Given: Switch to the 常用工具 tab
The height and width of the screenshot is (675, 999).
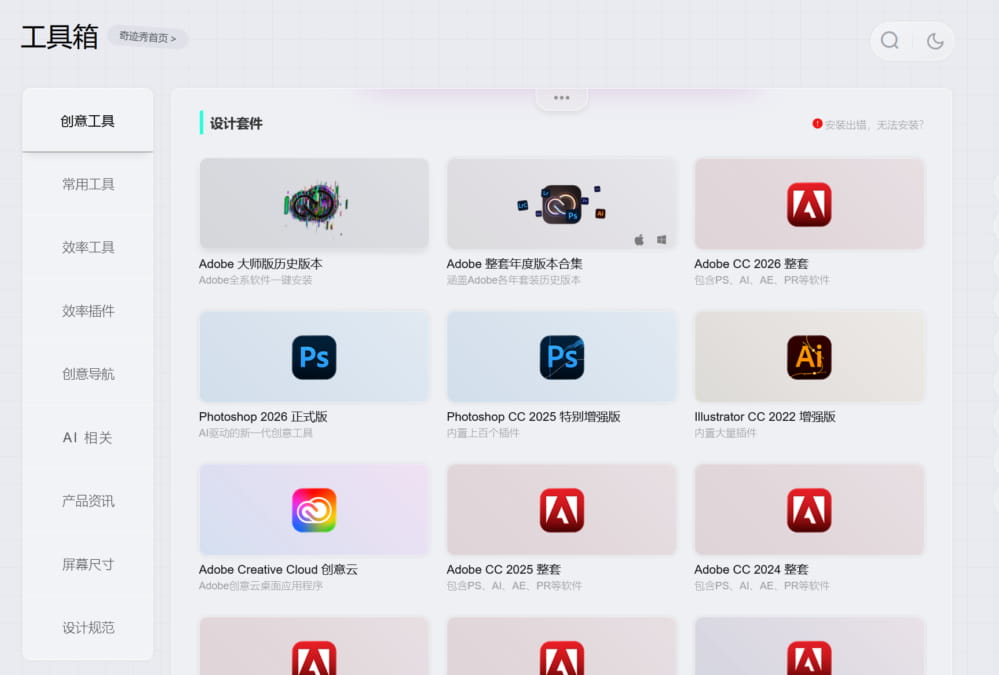Looking at the screenshot, I should tap(88, 184).
